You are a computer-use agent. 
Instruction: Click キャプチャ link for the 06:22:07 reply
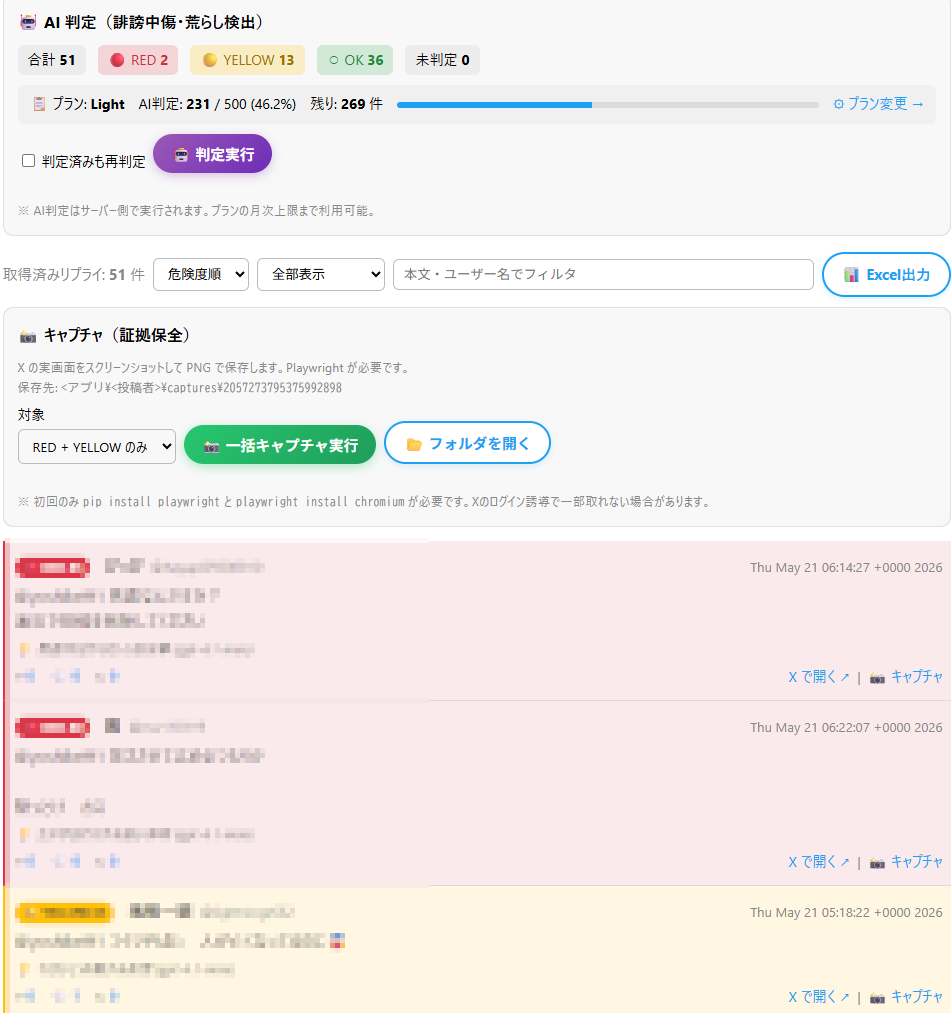[917, 862]
